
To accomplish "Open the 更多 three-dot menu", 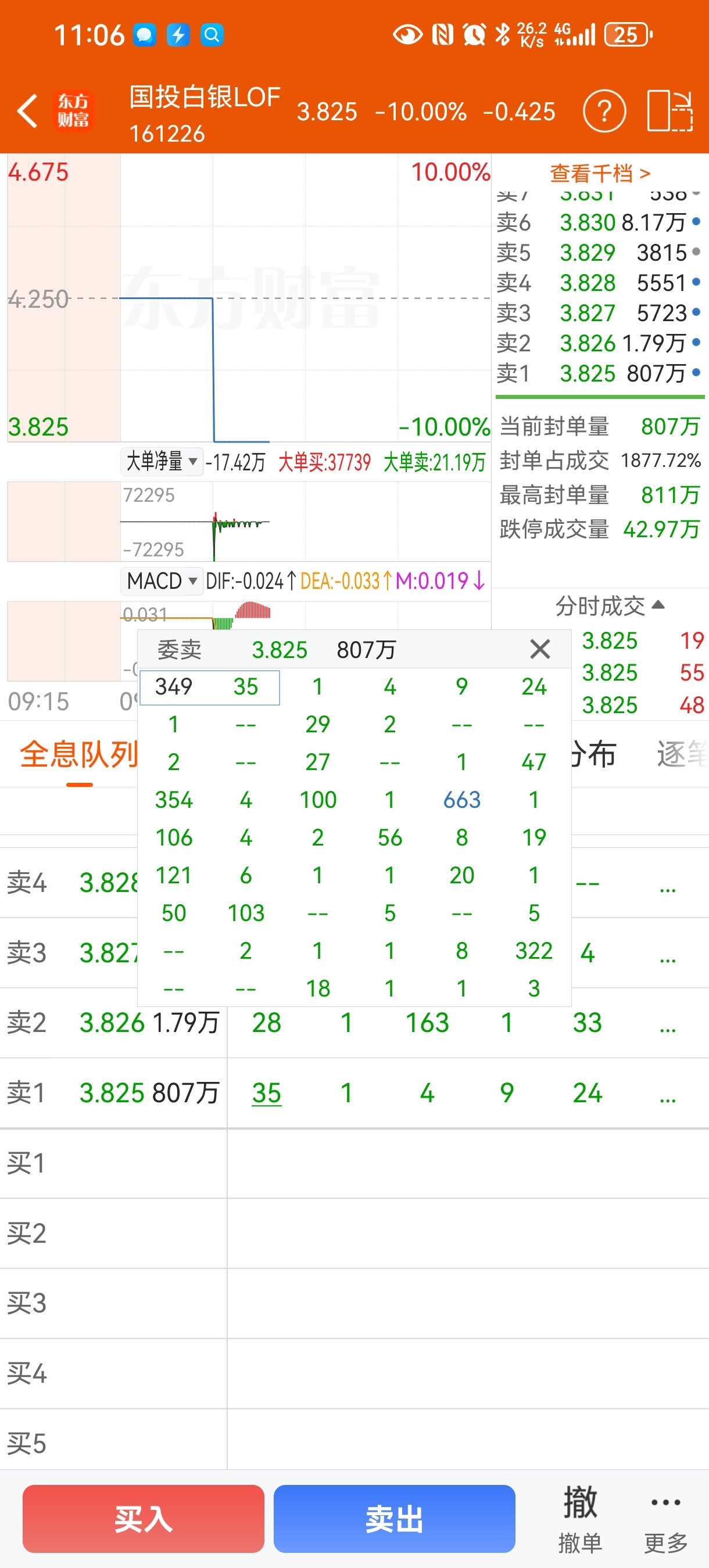I will click(666, 1519).
